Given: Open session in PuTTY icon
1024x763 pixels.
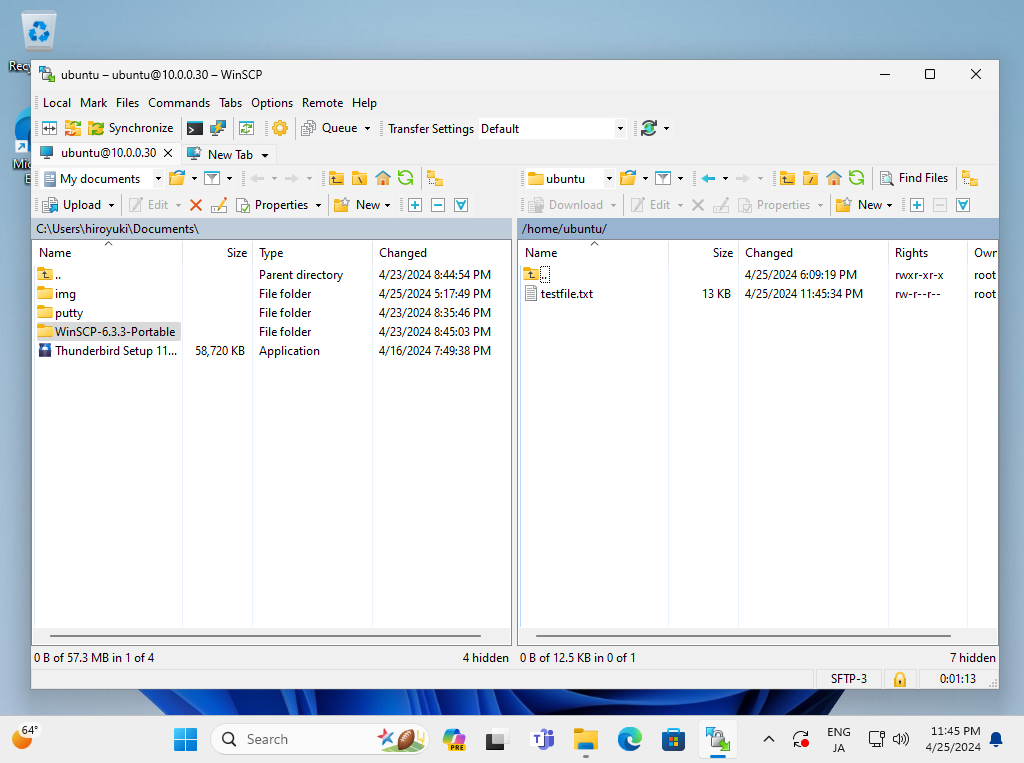Looking at the screenshot, I should [217, 128].
